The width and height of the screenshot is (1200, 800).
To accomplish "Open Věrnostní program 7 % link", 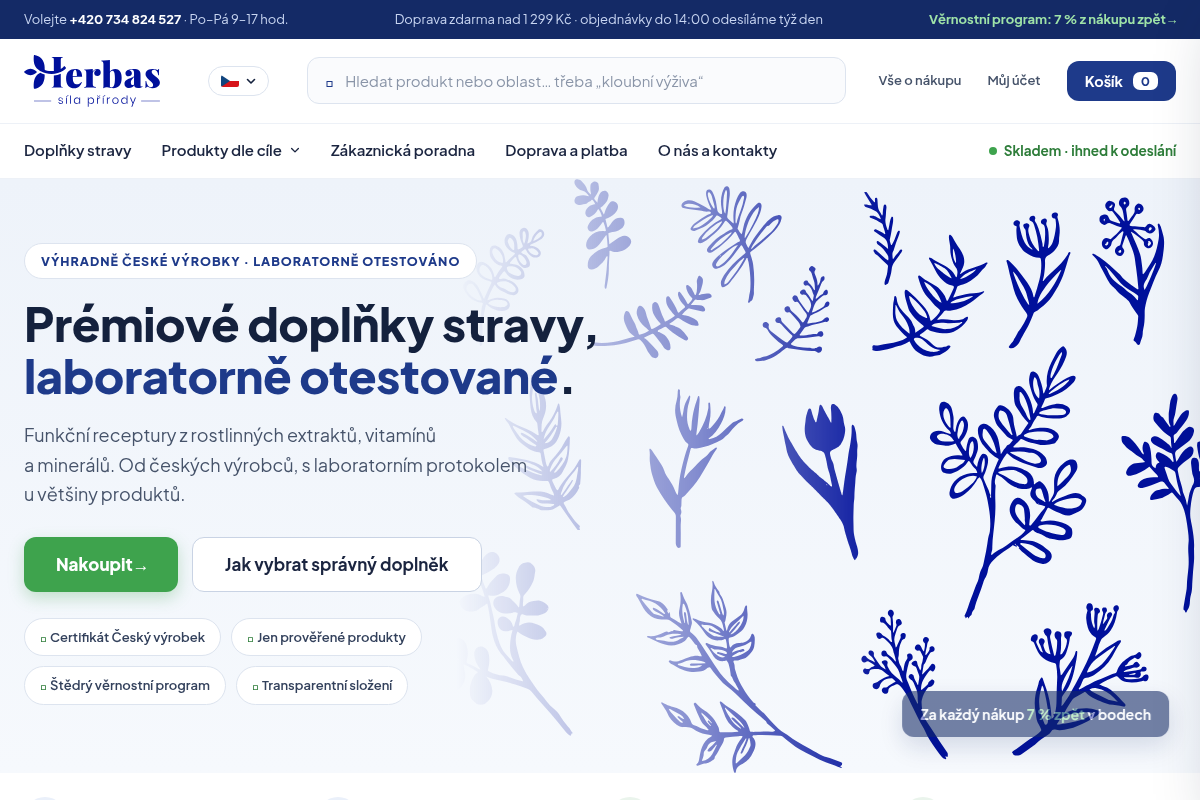I will point(1053,19).
